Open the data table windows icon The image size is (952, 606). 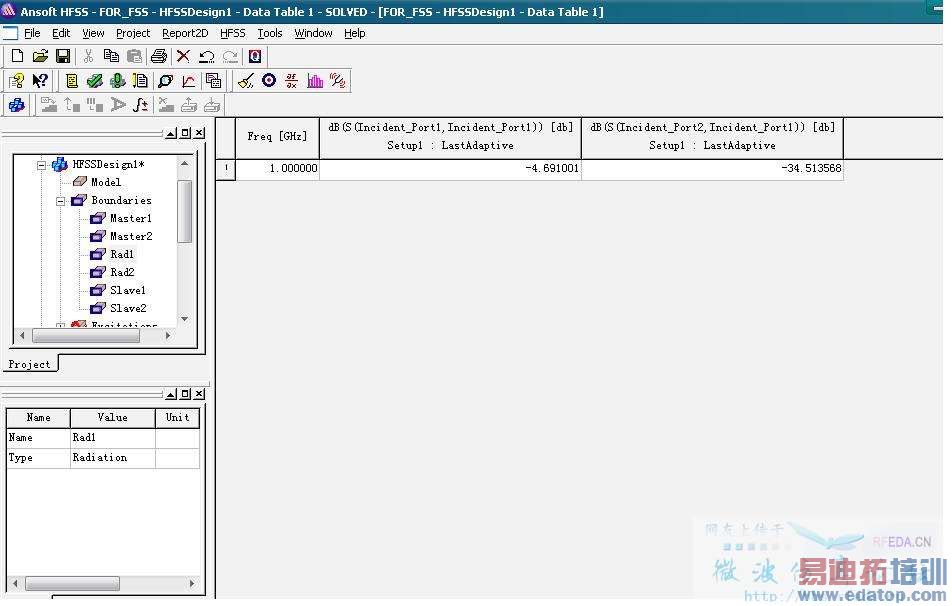click(x=213, y=81)
